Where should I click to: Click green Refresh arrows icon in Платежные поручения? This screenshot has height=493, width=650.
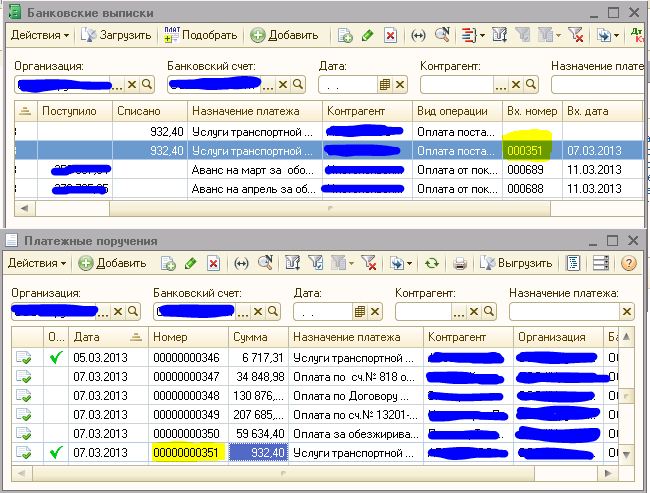(x=432, y=263)
